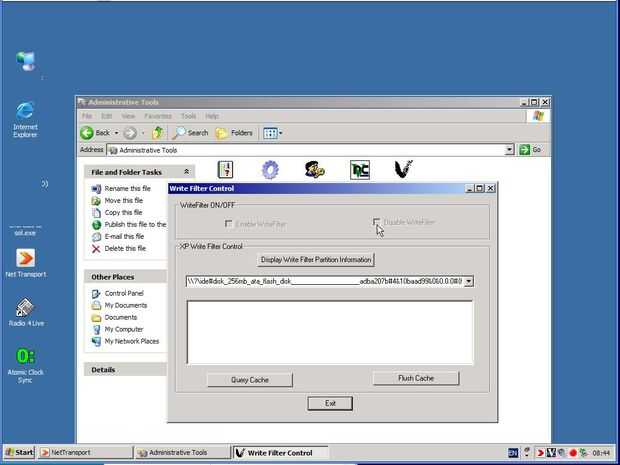Open the Net Transport desktop shortcut
620x465 pixels.
tap(26, 263)
